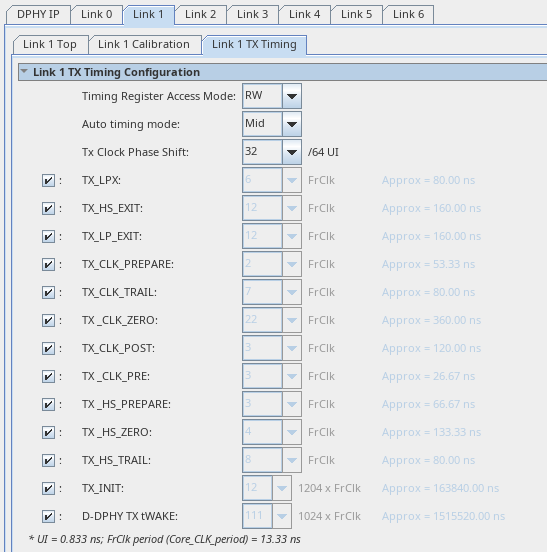Click the TX_CLK_ZERO value dropdown arrow
547x552 pixels.
pos(291,320)
